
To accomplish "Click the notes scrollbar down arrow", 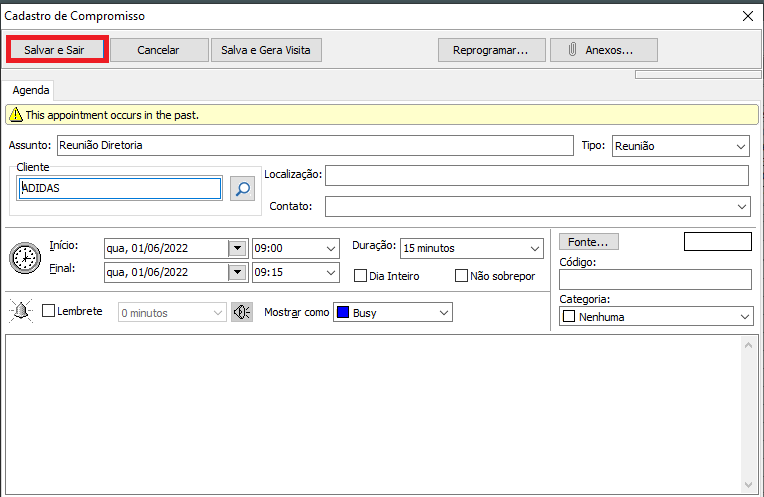I will (748, 485).
